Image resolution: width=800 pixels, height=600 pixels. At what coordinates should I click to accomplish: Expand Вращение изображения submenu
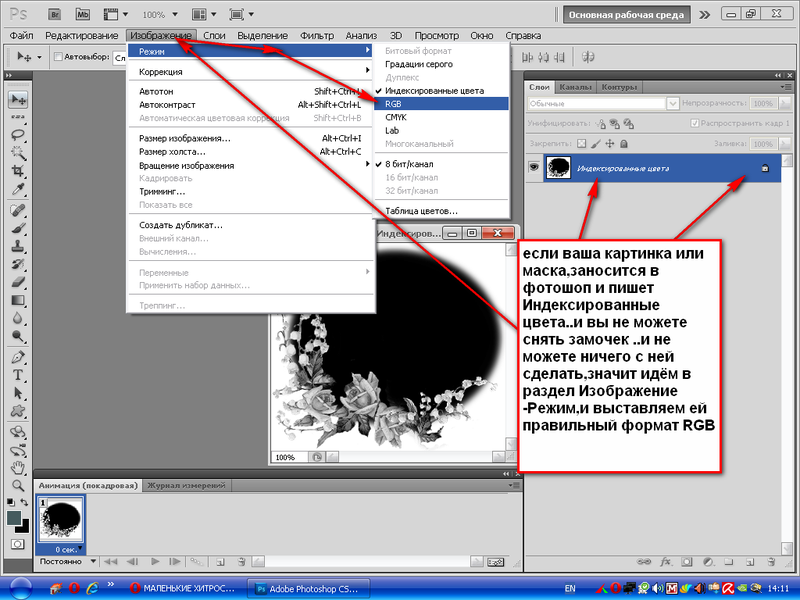point(250,165)
